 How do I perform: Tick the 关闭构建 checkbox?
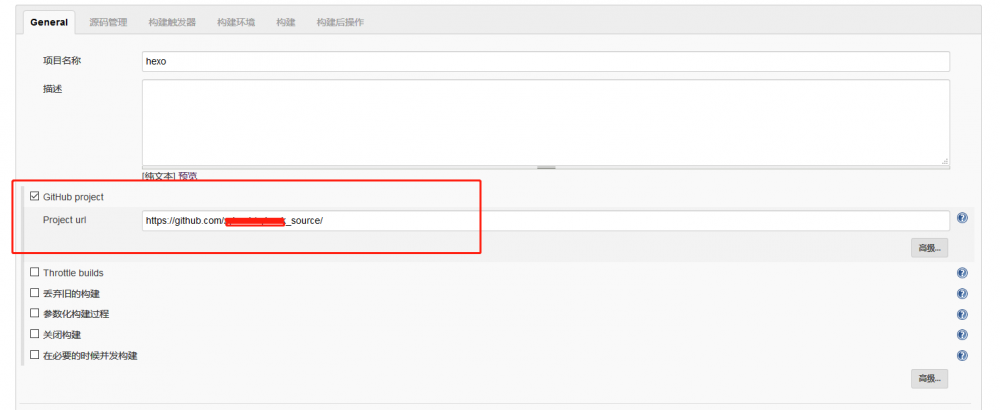34,334
